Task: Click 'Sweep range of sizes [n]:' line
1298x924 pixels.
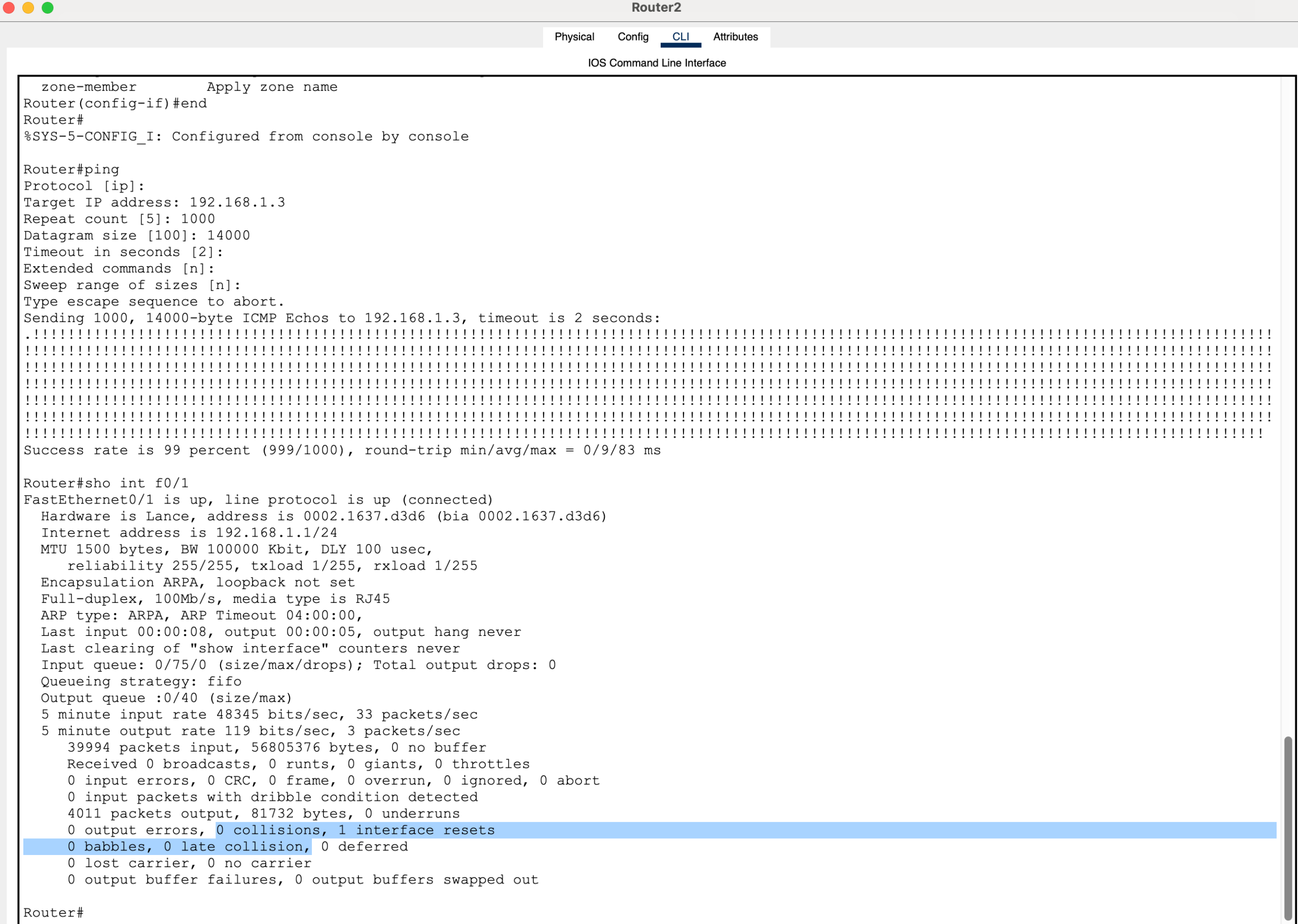Action: tap(132, 285)
